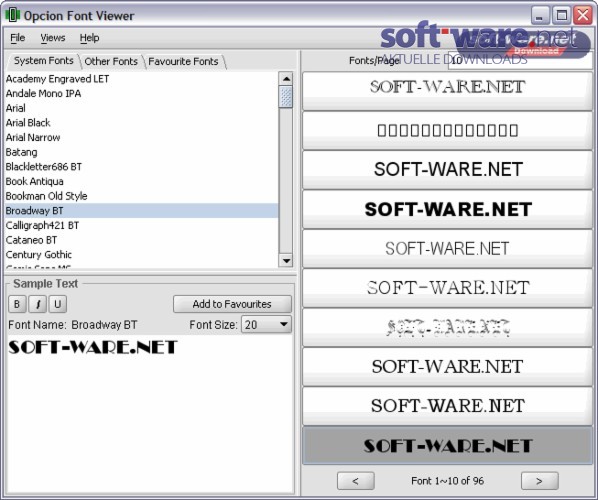This screenshot has width=598, height=500.
Task: Select Cataneo BT font
Action: tap(141, 240)
